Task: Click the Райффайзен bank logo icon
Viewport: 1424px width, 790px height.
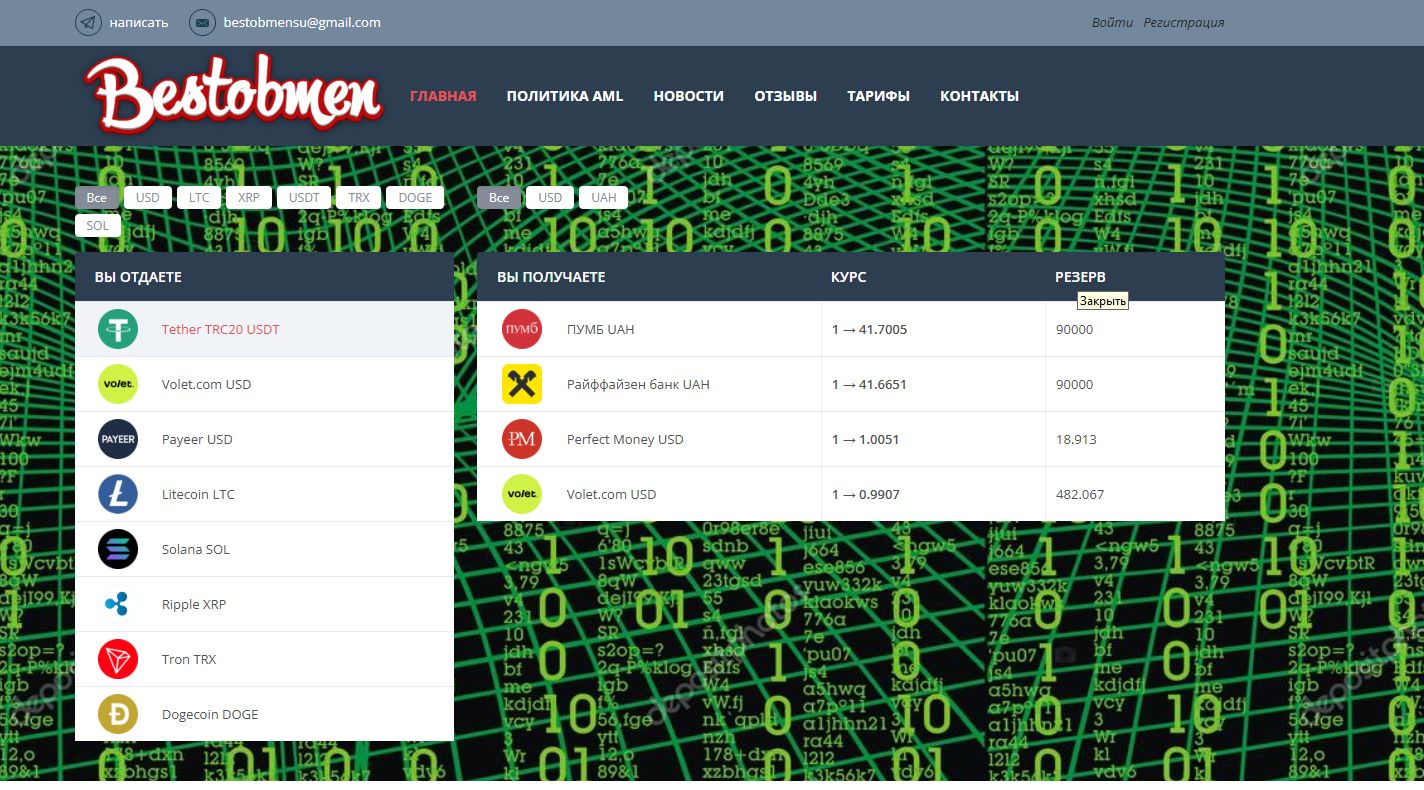Action: [x=522, y=384]
